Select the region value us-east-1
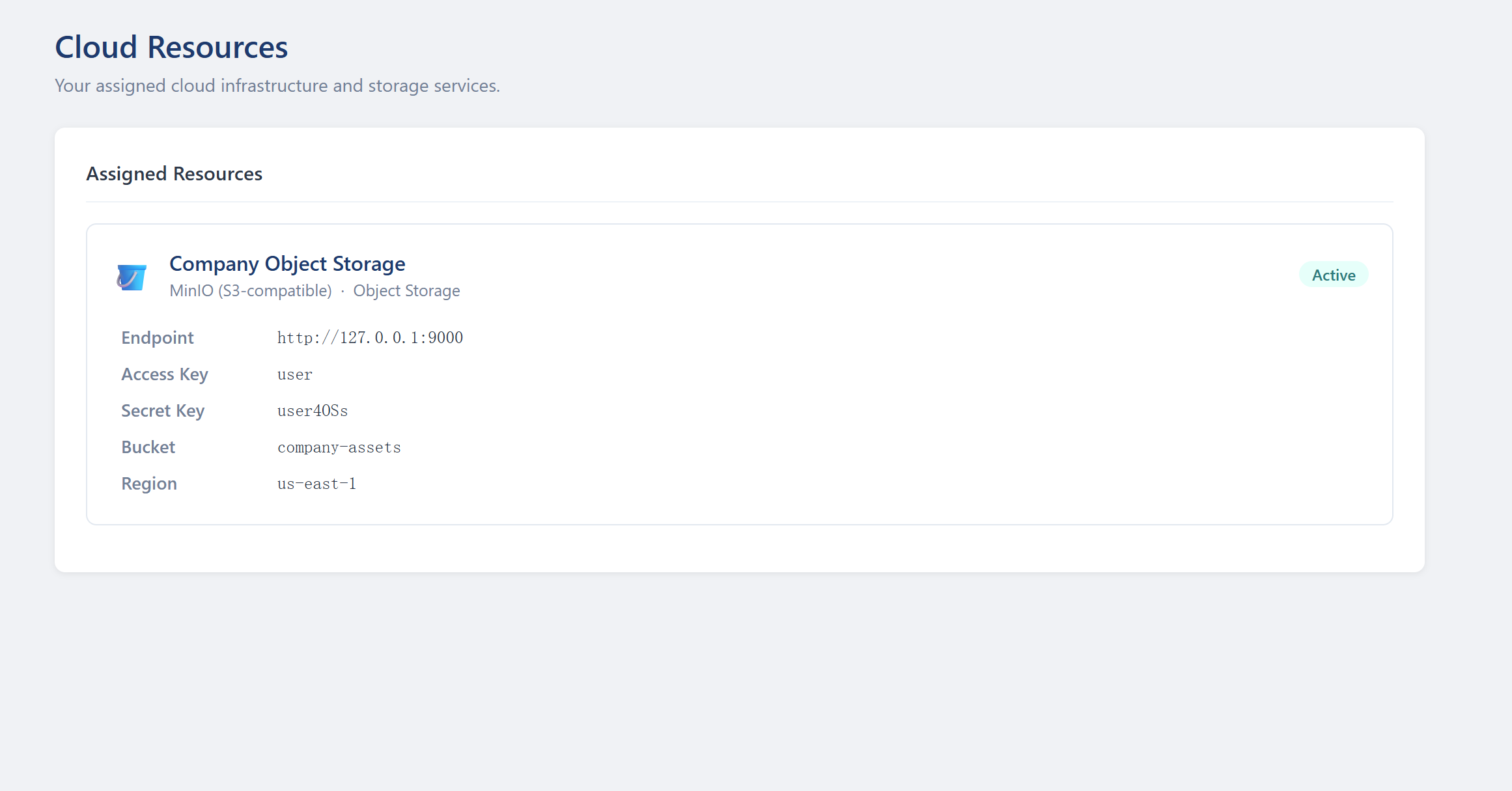1512x791 pixels. coord(316,484)
